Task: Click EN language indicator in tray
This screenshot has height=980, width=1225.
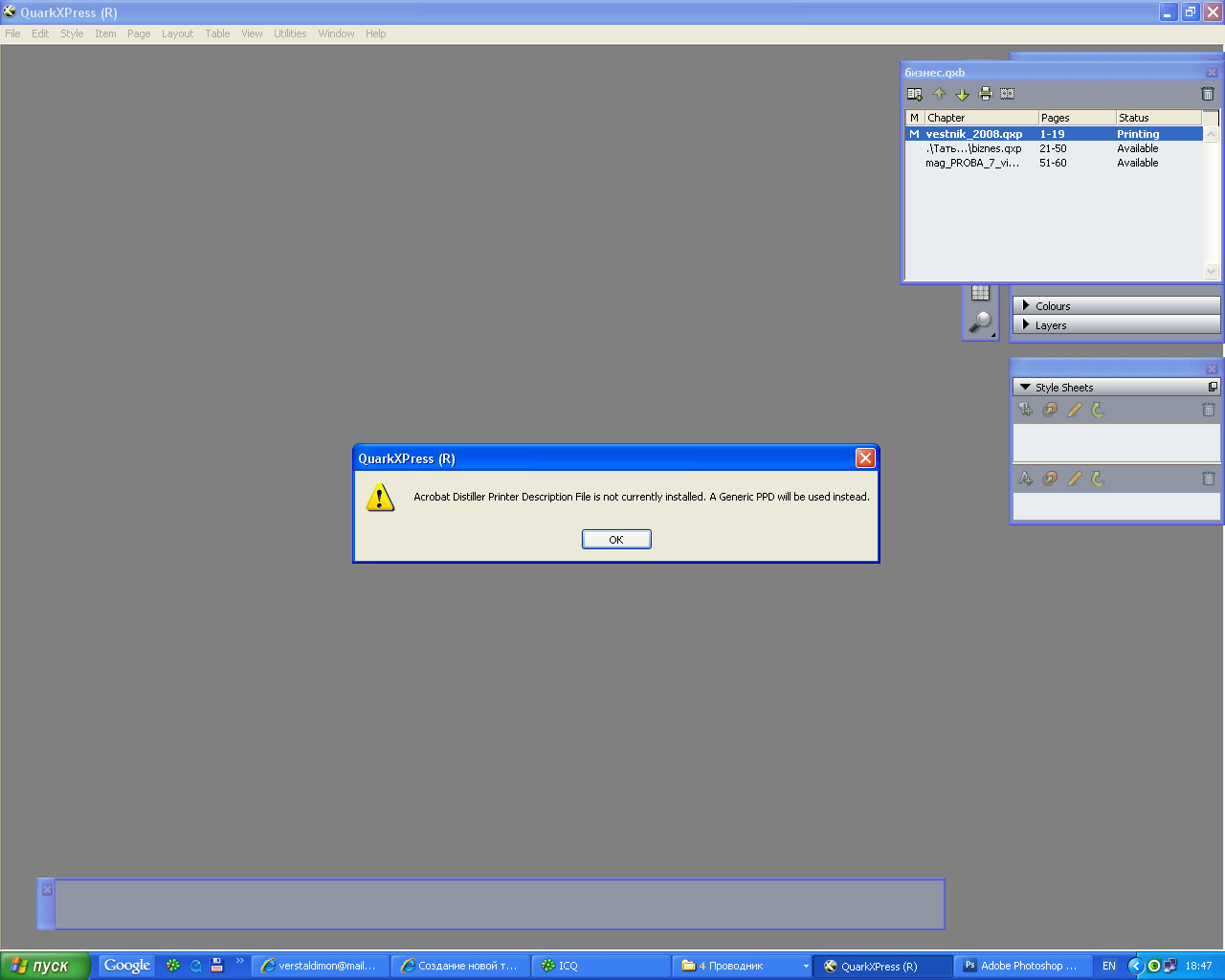Action: 1109,966
